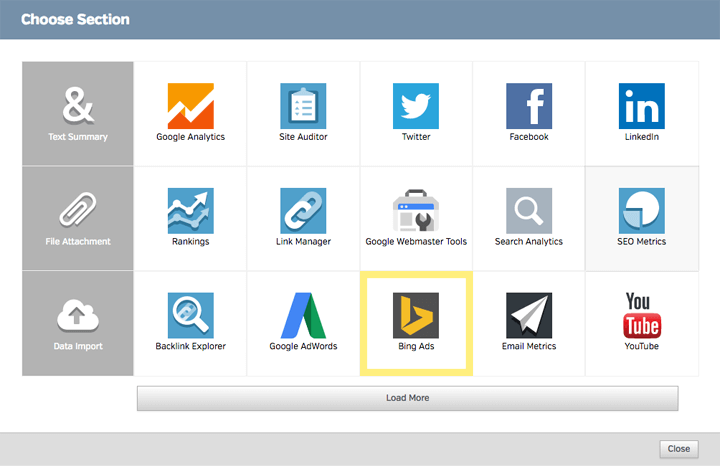Click the Load More button
The width and height of the screenshot is (720, 466).
[x=407, y=398]
